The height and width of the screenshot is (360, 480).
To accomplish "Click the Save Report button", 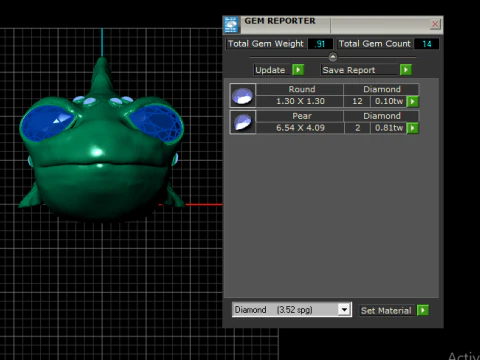I will pyautogui.click(x=360, y=70).
